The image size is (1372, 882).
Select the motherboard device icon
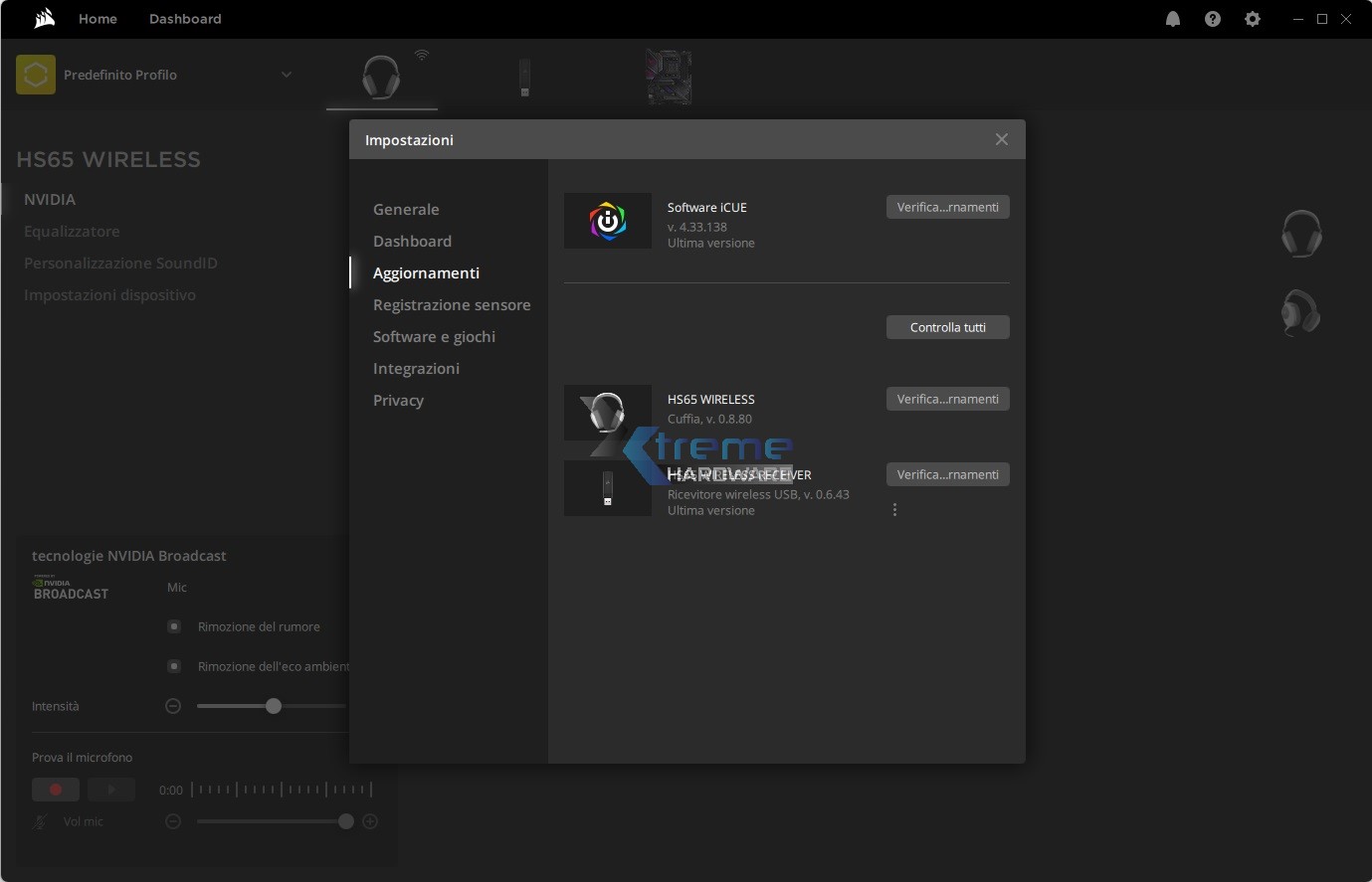pos(669,78)
